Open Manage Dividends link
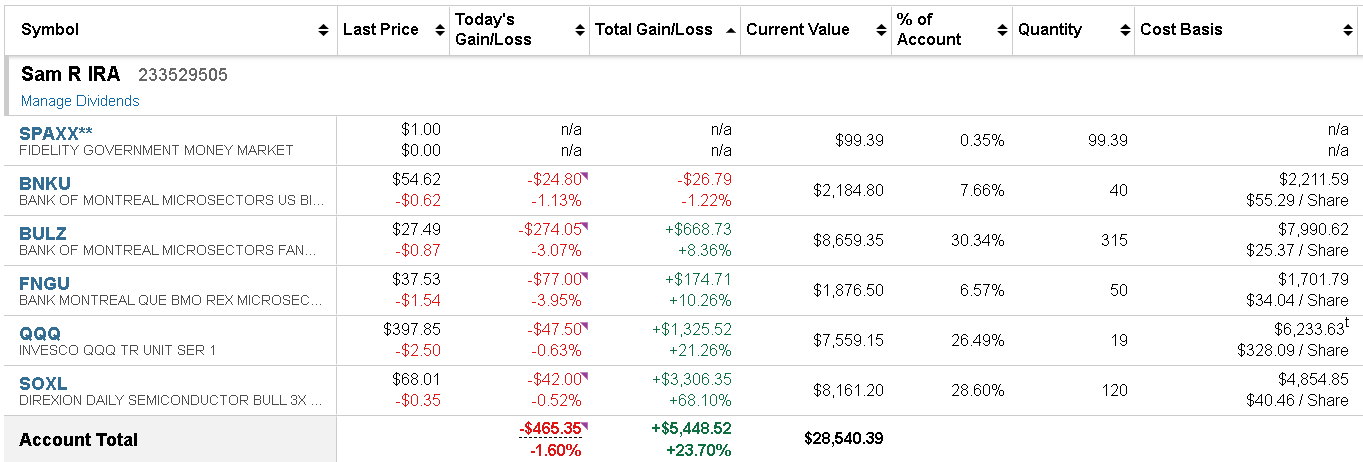Image resolution: width=1363 pixels, height=462 pixels. (x=80, y=101)
